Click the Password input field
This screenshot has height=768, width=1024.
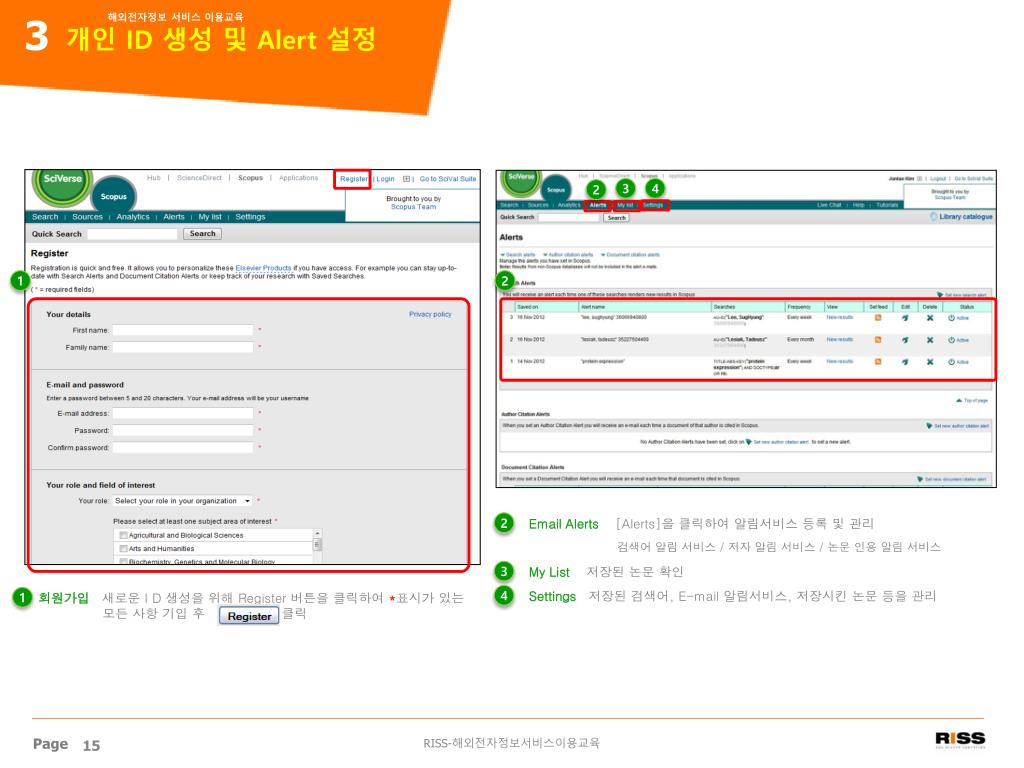click(x=183, y=430)
